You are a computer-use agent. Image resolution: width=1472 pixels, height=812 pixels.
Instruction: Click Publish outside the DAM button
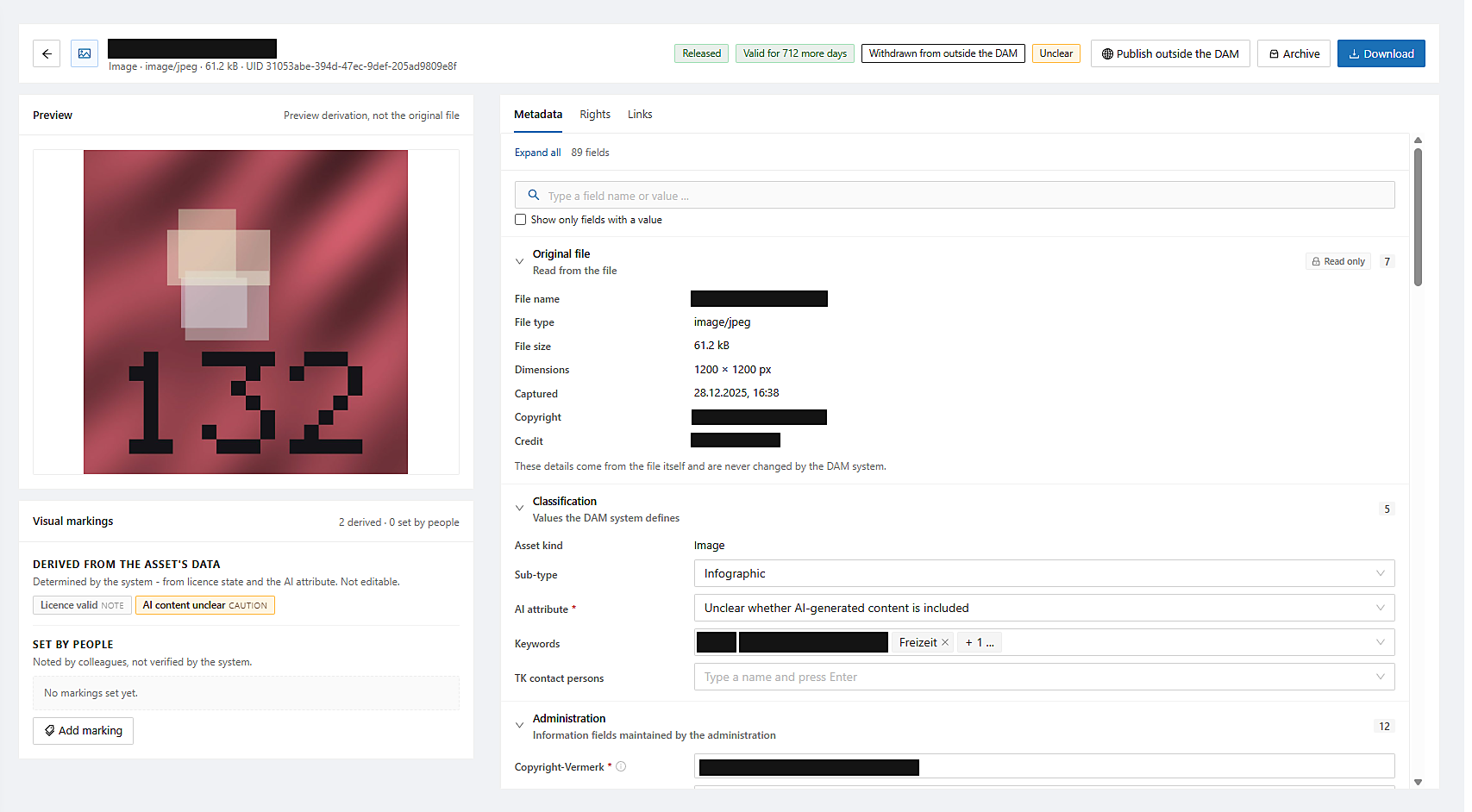pos(1170,53)
